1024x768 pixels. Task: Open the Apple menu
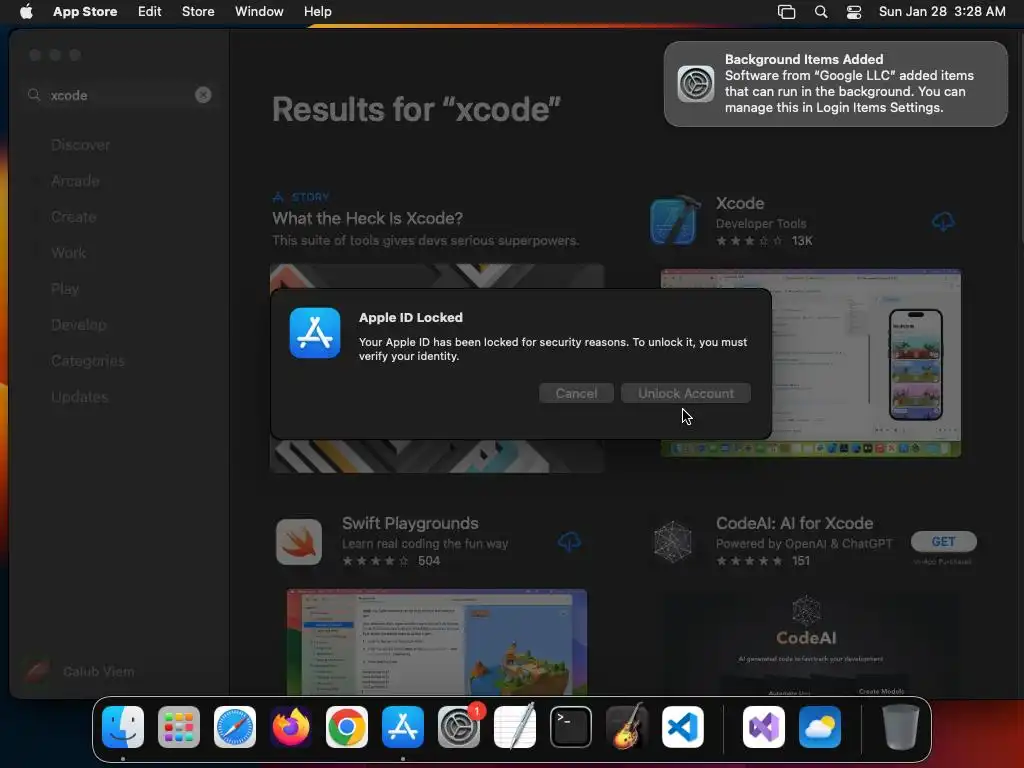(26, 12)
